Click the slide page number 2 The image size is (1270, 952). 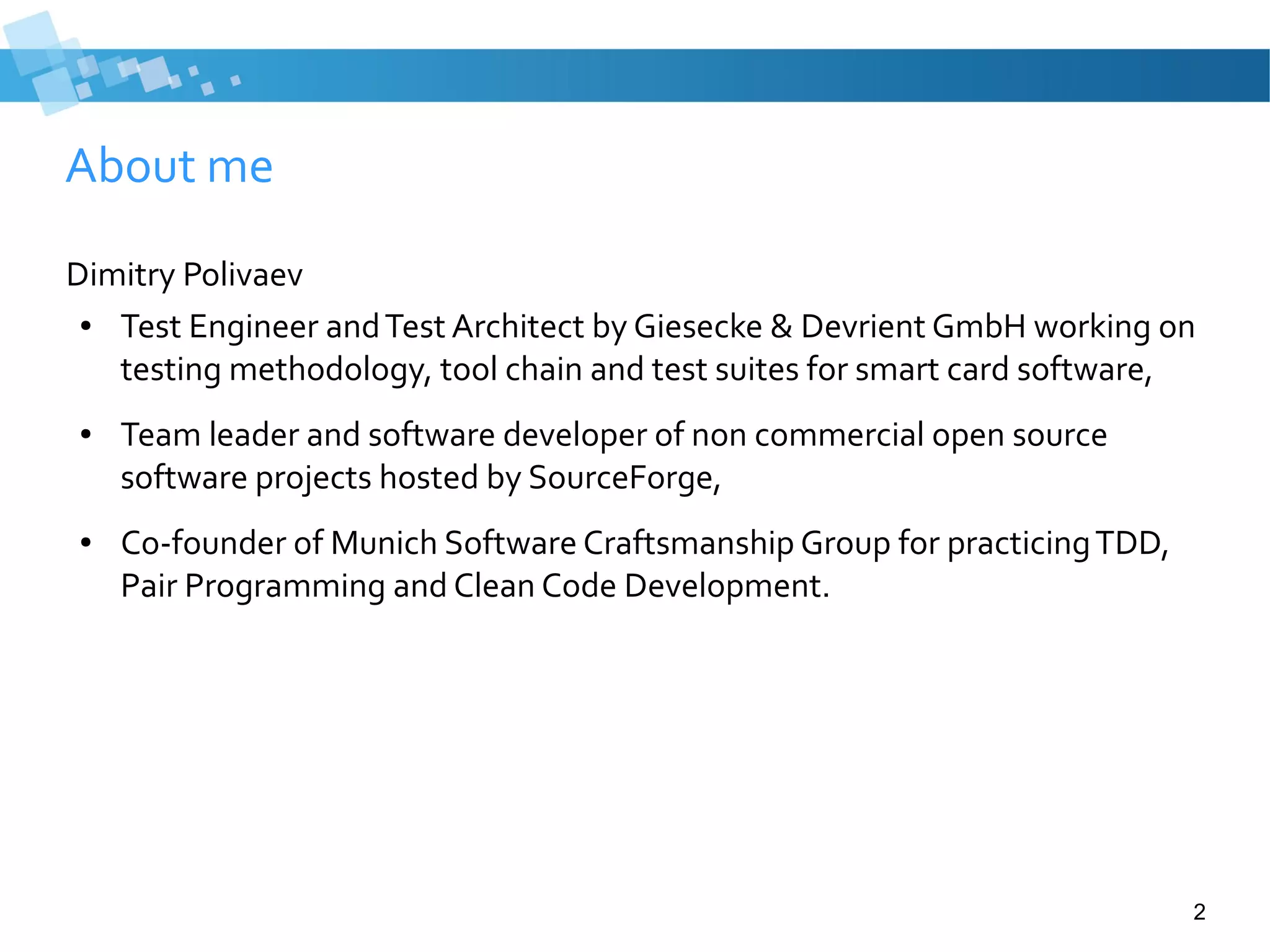[1199, 912]
